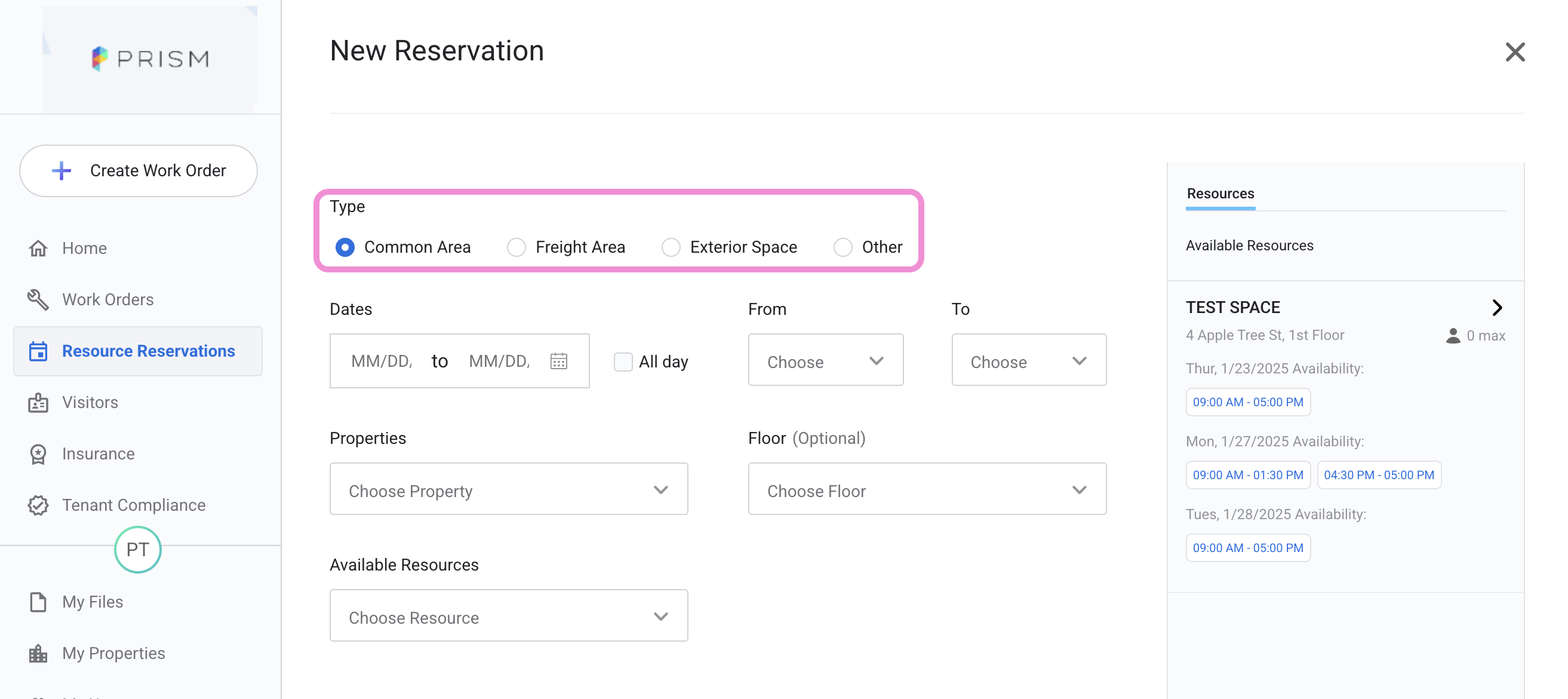Click the My Files document icon

tap(38, 602)
